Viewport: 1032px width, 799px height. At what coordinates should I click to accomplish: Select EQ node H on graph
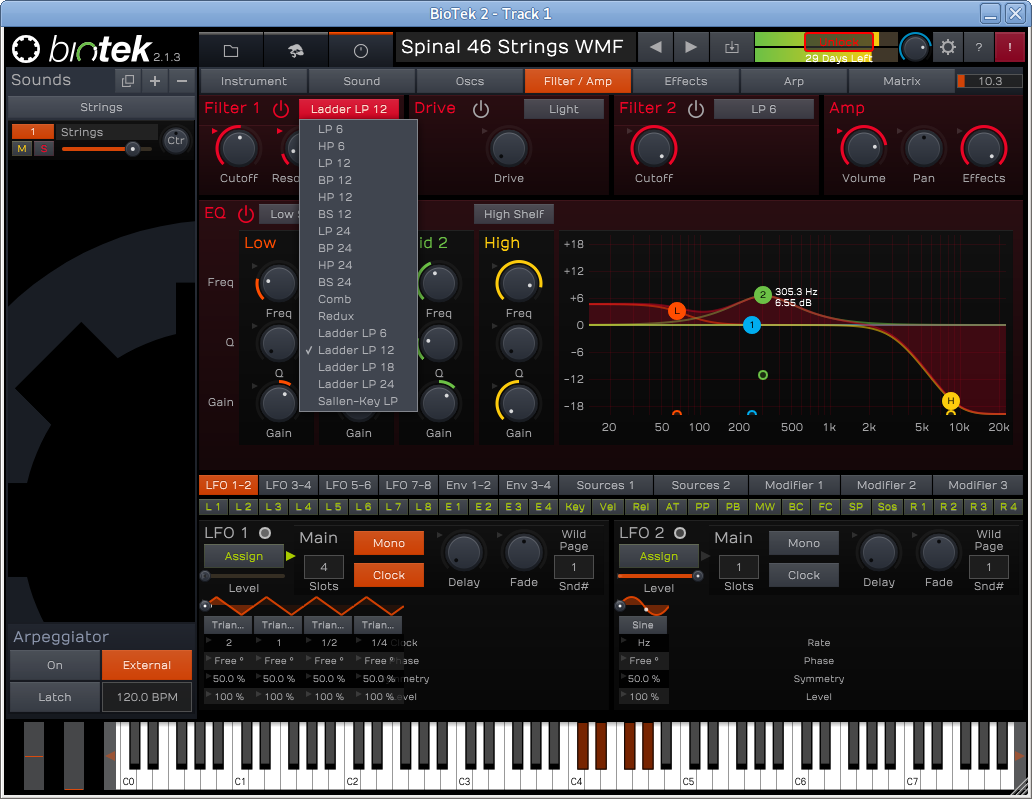[950, 400]
